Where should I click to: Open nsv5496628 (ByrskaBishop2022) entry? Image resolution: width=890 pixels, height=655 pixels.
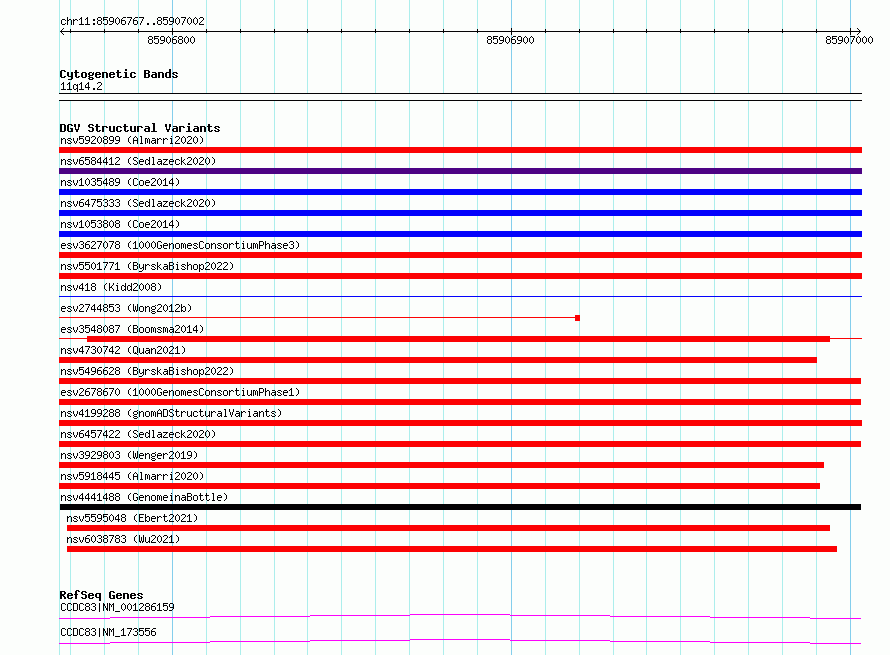point(147,371)
